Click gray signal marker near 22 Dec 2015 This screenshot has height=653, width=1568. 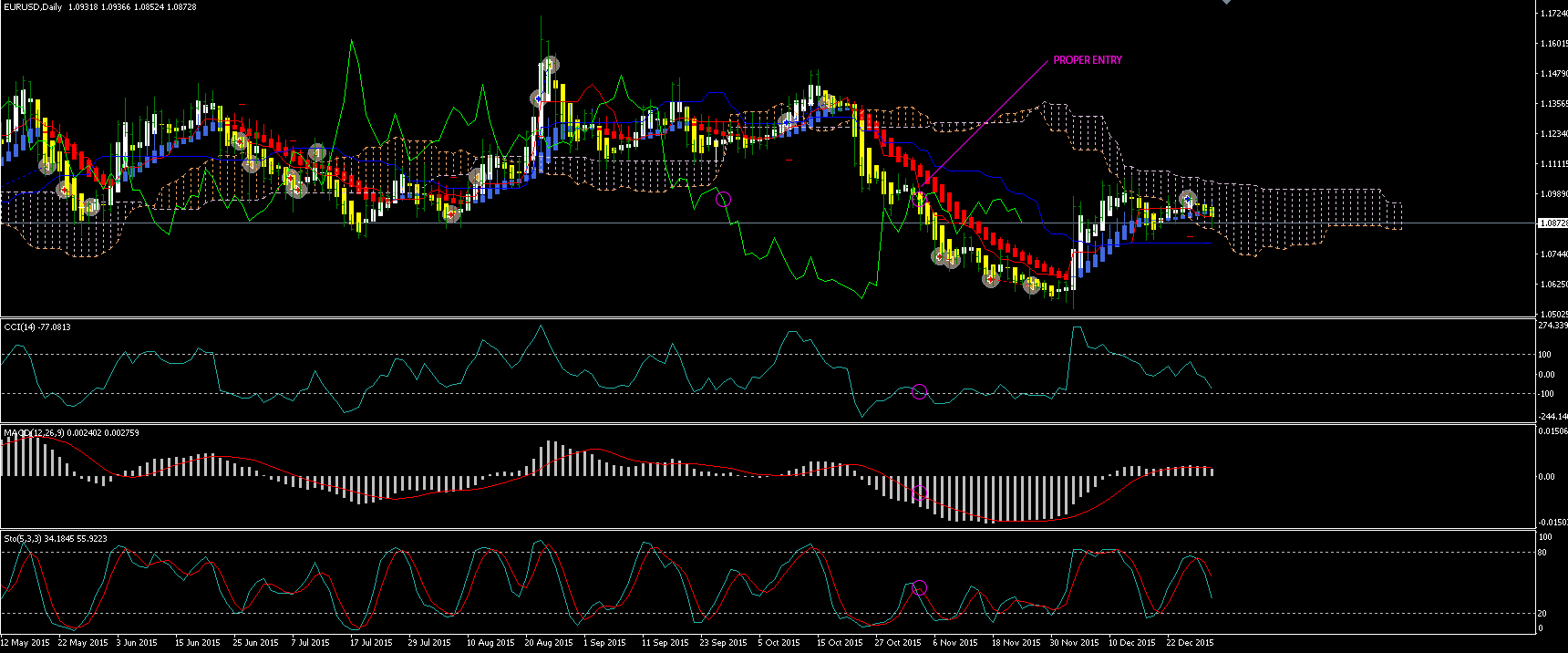pos(1187,199)
